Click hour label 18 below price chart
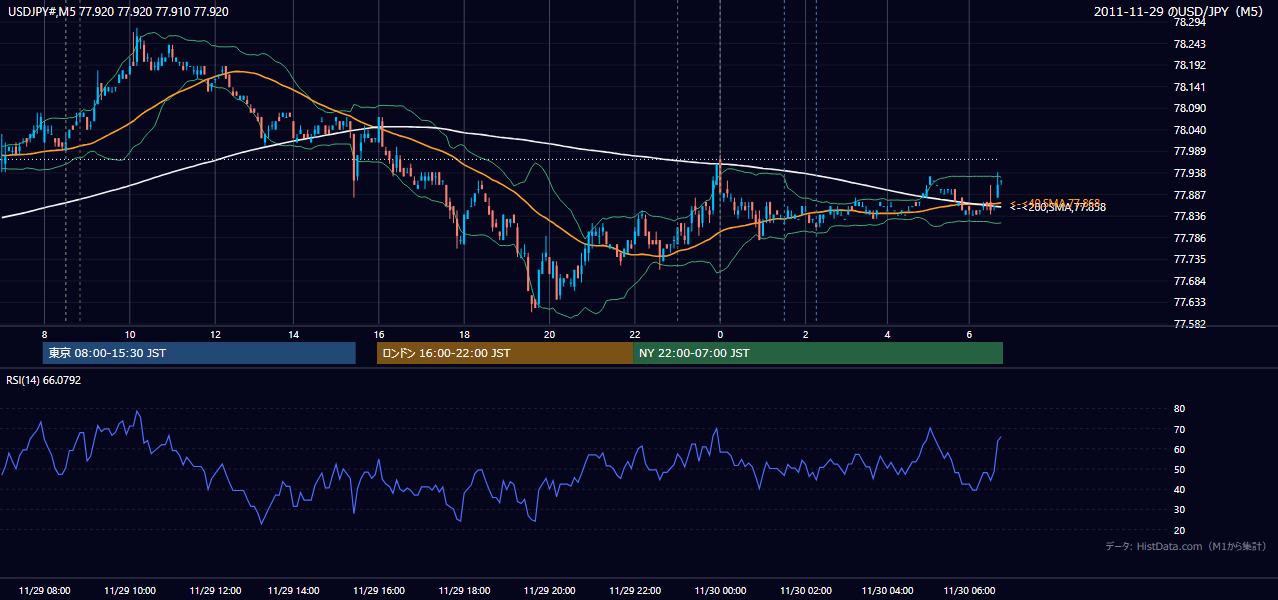This screenshot has height=600, width=1278. click(464, 333)
